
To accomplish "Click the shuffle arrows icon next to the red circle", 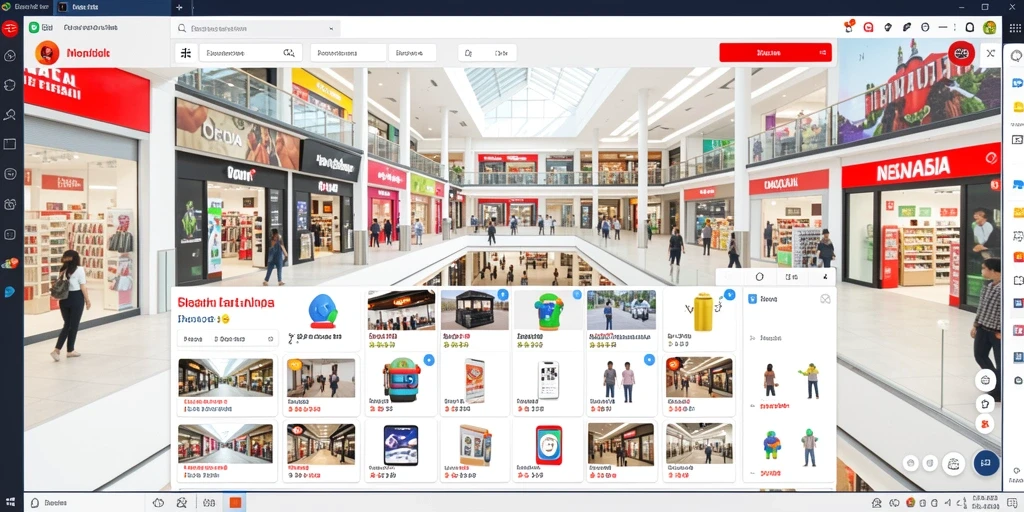I will [x=991, y=54].
